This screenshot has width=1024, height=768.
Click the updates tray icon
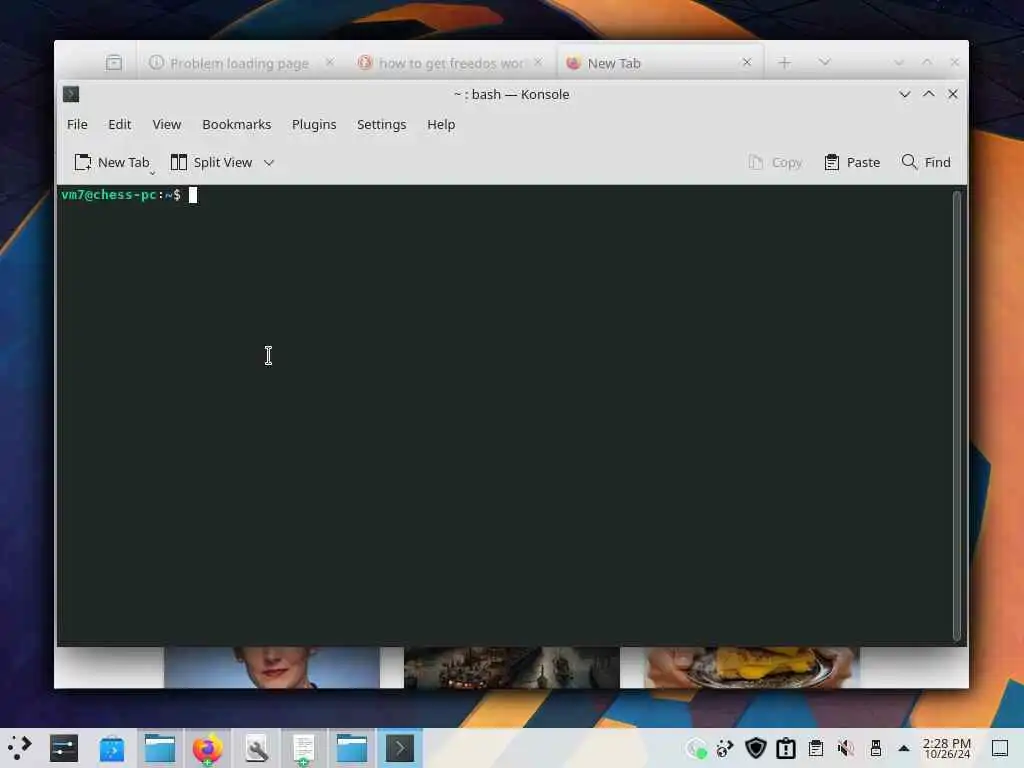click(x=726, y=748)
